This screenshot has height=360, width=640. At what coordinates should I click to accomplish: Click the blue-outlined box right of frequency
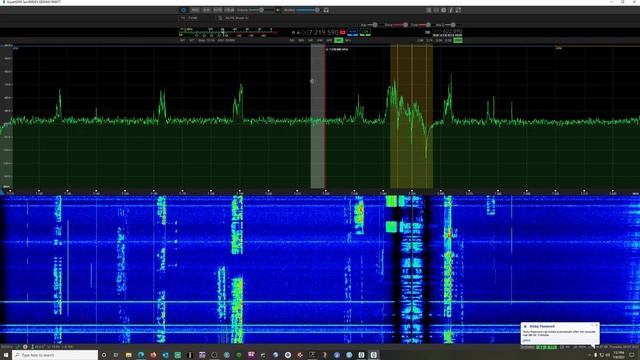point(352,32)
